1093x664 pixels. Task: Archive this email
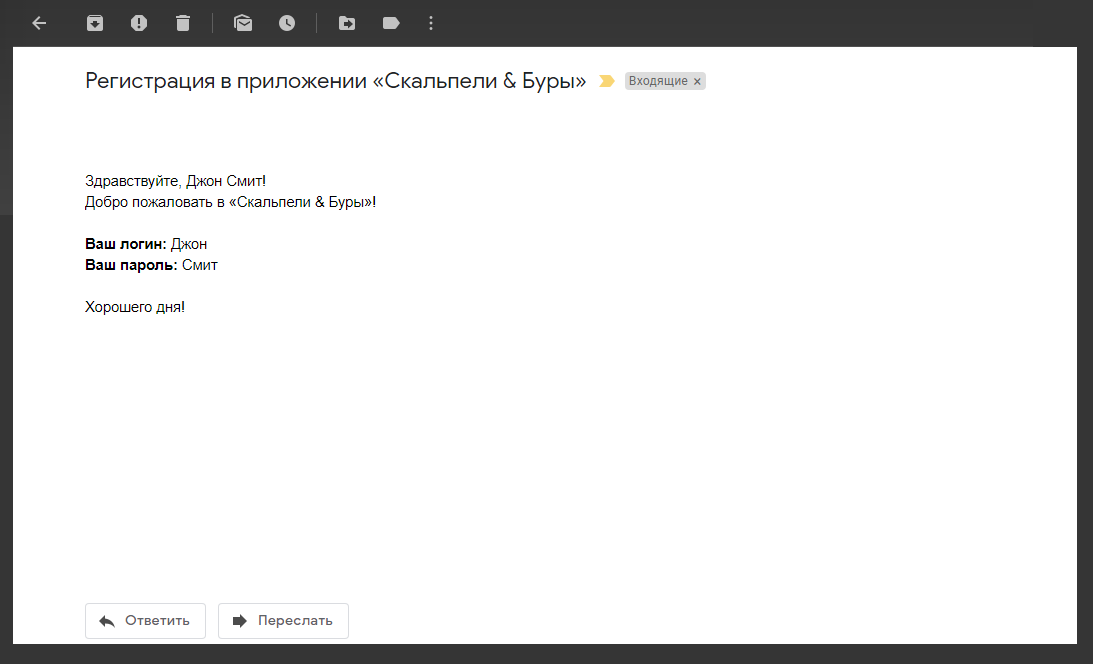tap(95, 23)
